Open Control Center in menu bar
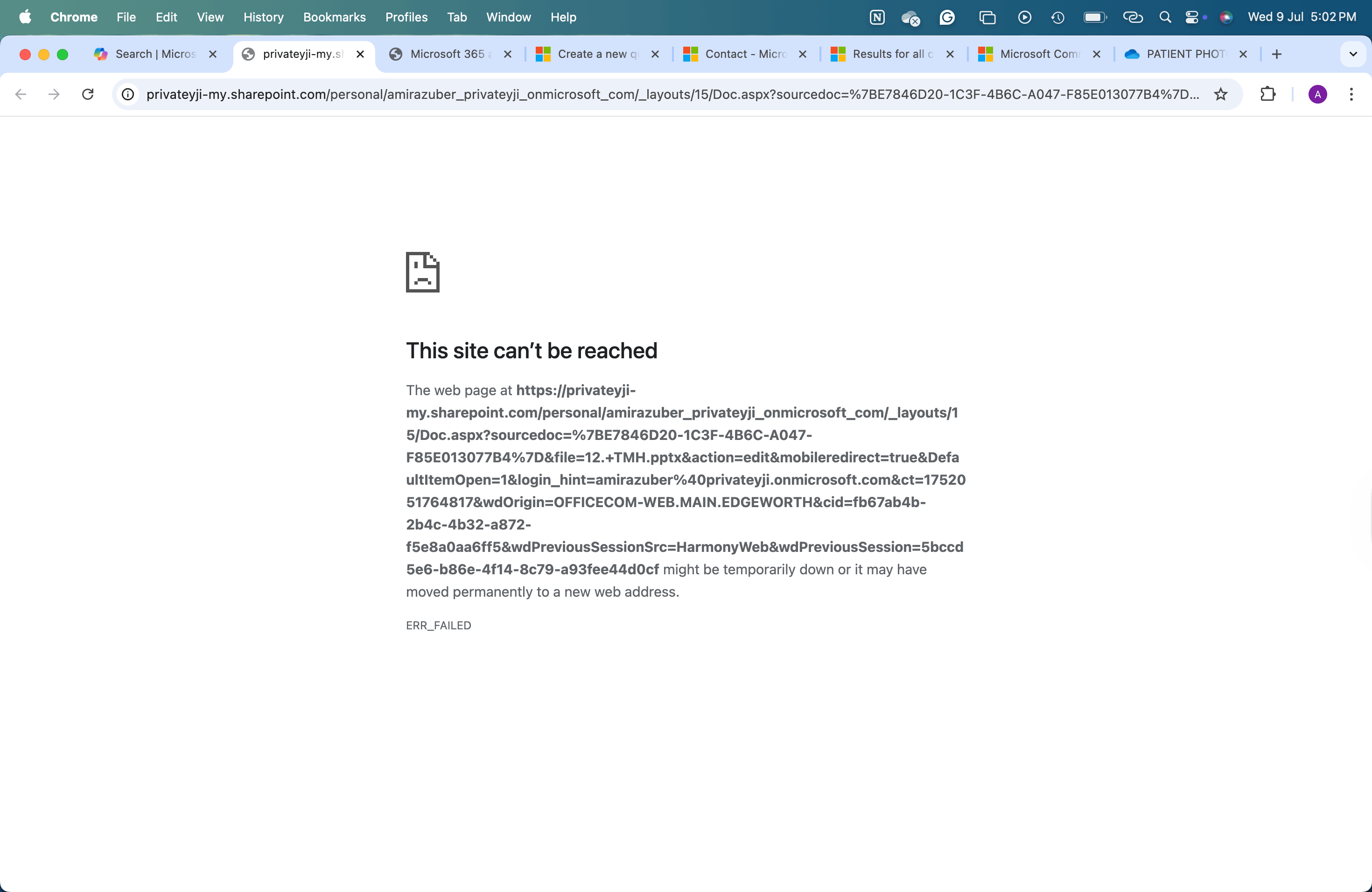This screenshot has height=892, width=1372. pyautogui.click(x=1191, y=17)
